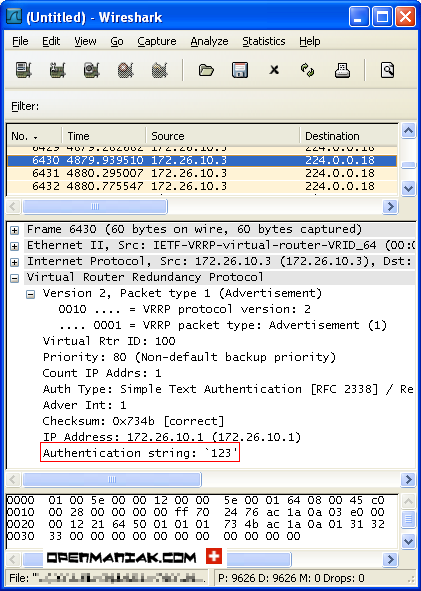The width and height of the screenshot is (421, 591).
Task: Sort packets by Time column
Action: pos(104,136)
